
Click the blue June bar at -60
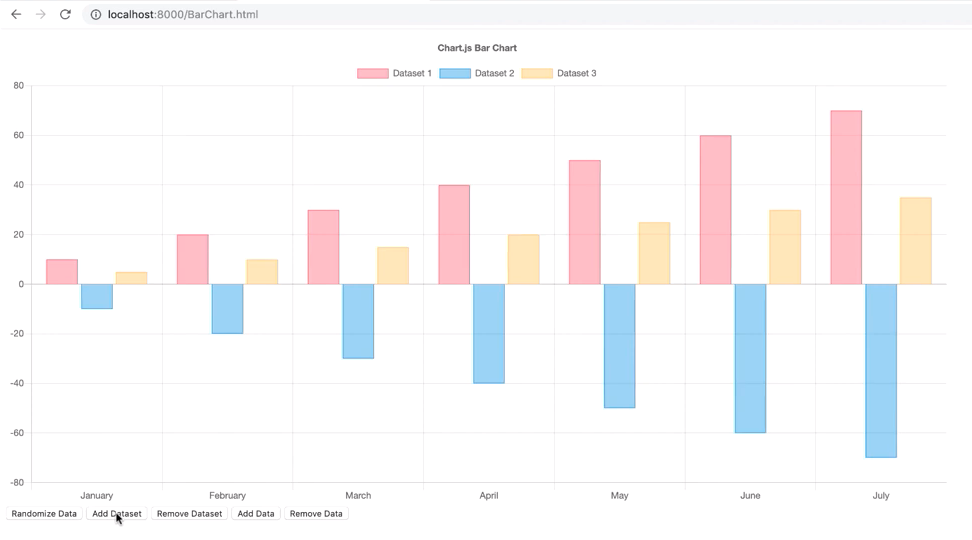750,358
